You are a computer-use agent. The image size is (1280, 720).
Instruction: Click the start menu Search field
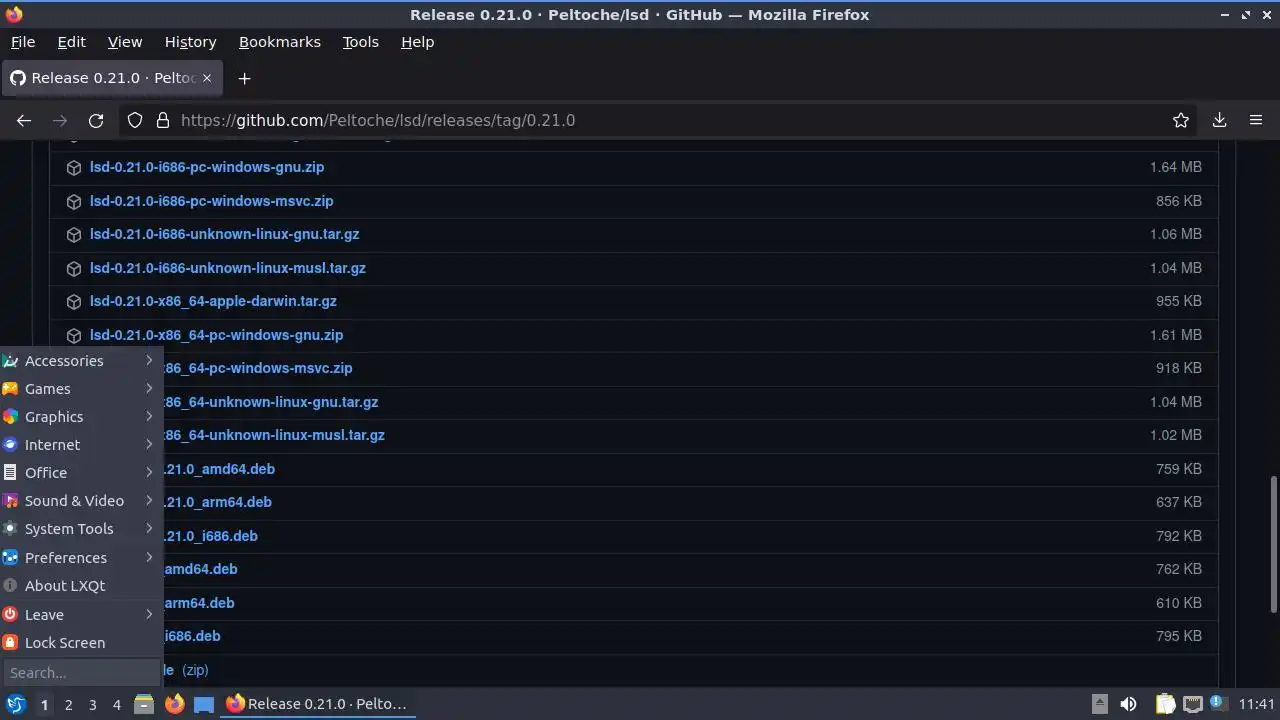point(80,672)
